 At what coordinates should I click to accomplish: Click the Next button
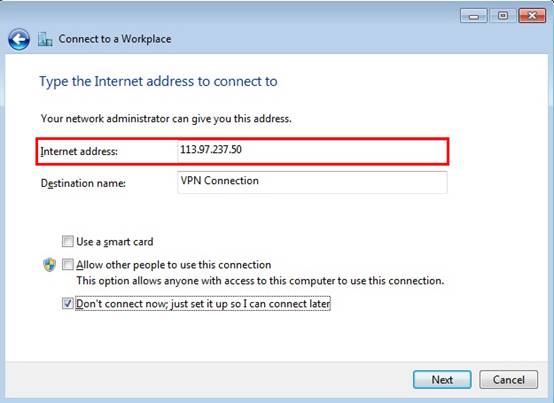[442, 380]
